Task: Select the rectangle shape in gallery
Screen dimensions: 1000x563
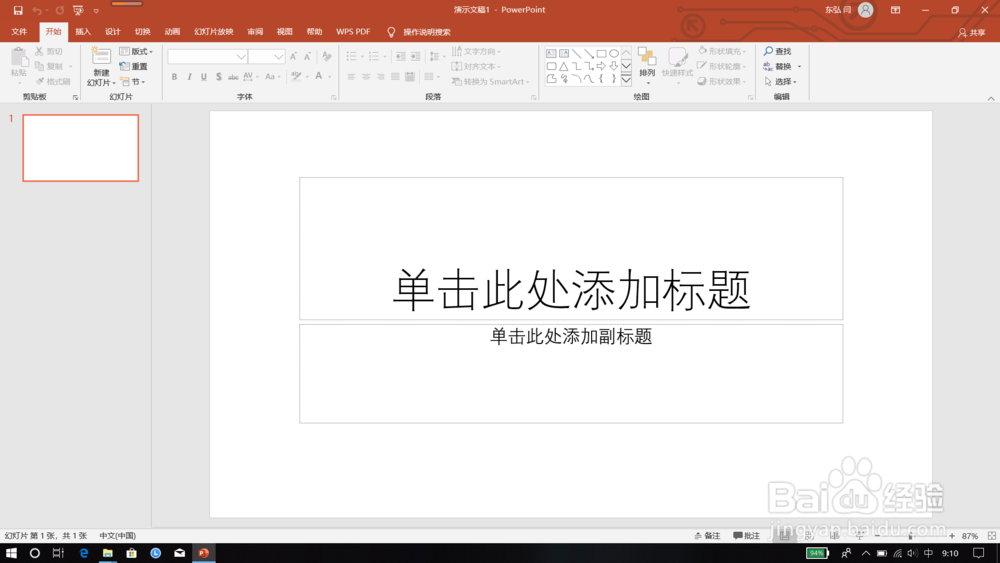Action: click(601, 54)
